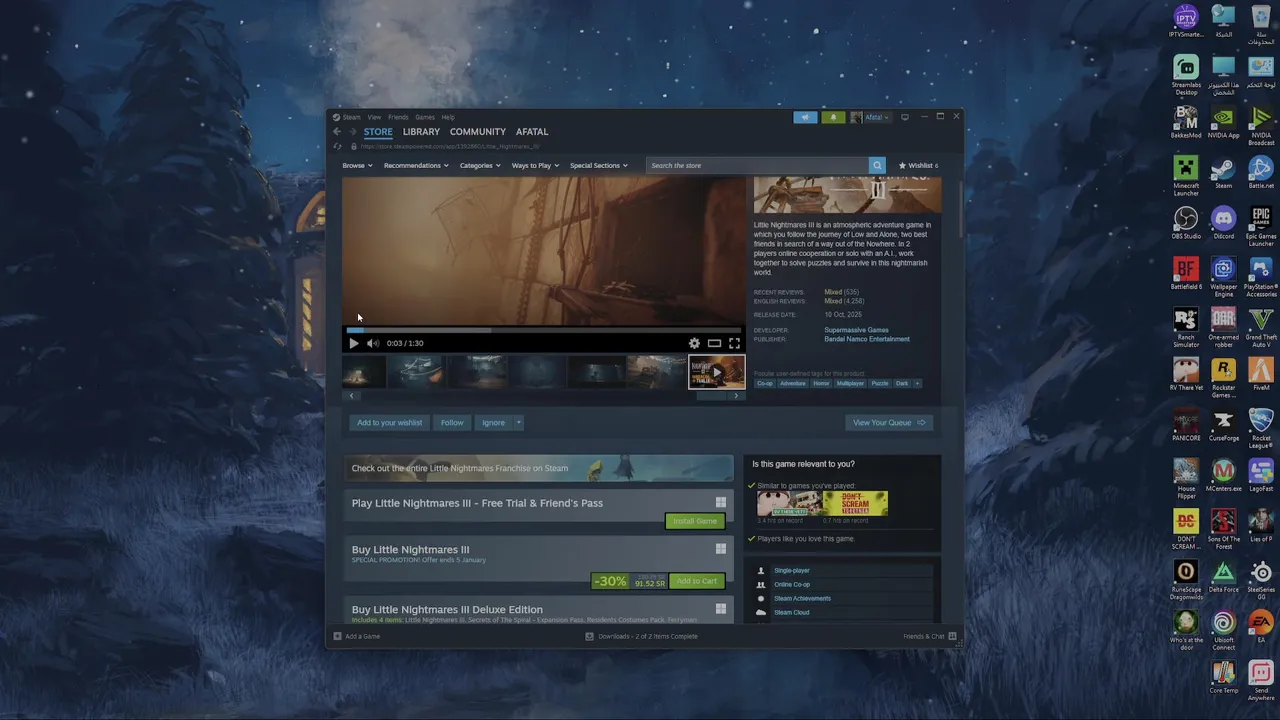Expand the Categories dropdown
Screen dimensions: 1280x720
pyautogui.click(x=480, y=165)
